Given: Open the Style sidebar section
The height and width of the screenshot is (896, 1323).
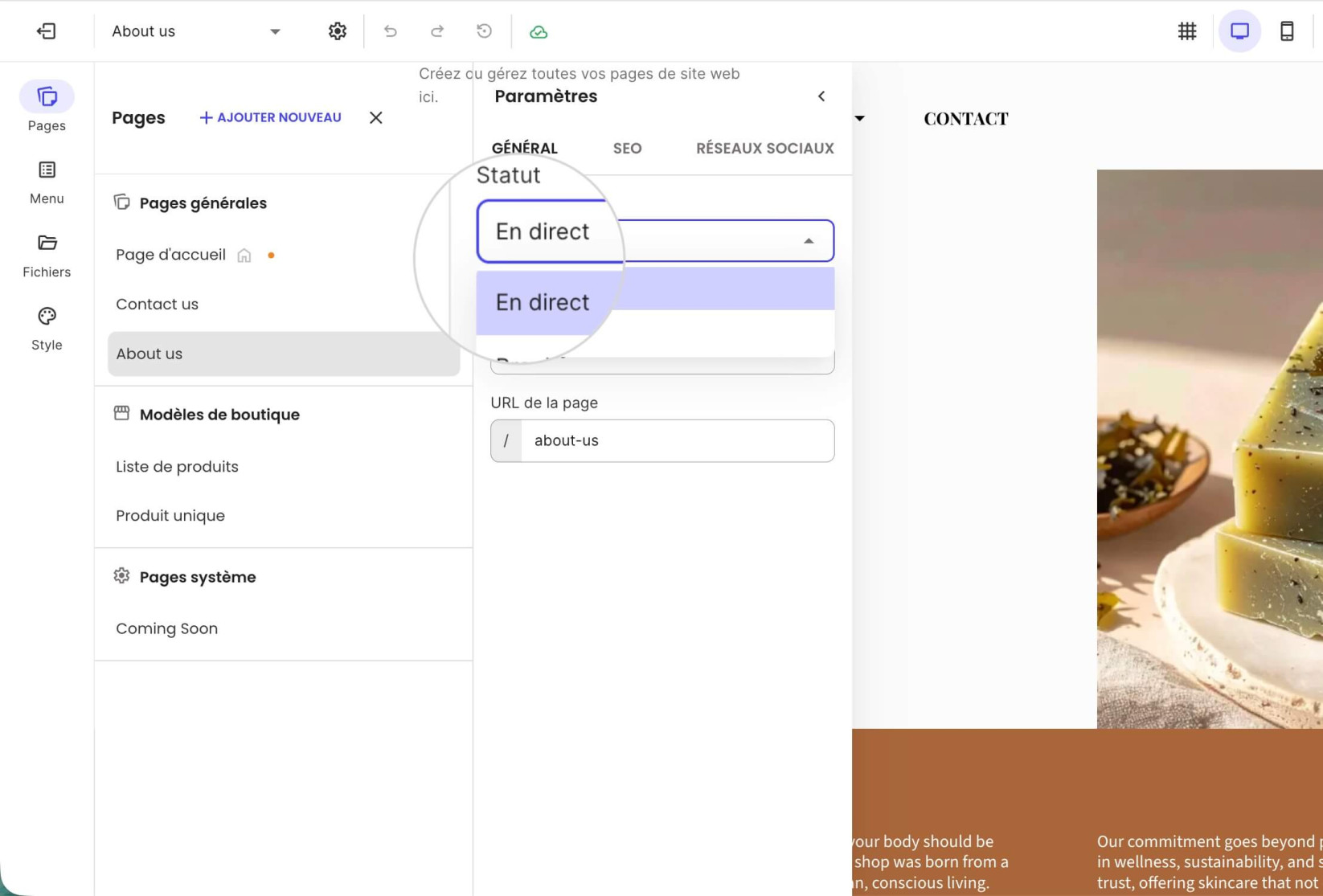Looking at the screenshot, I should pos(47,329).
